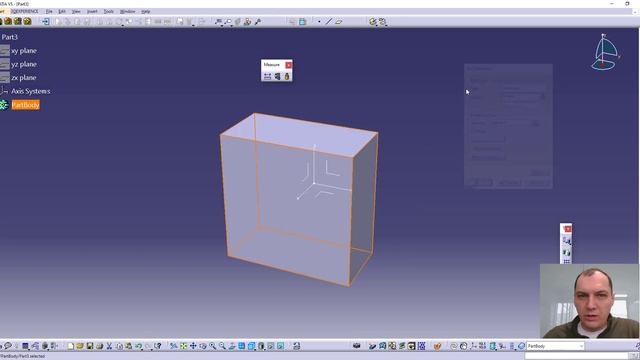Select the xy plane in tree
Viewport: 640px width, 360px height.
pyautogui.click(x=24, y=51)
